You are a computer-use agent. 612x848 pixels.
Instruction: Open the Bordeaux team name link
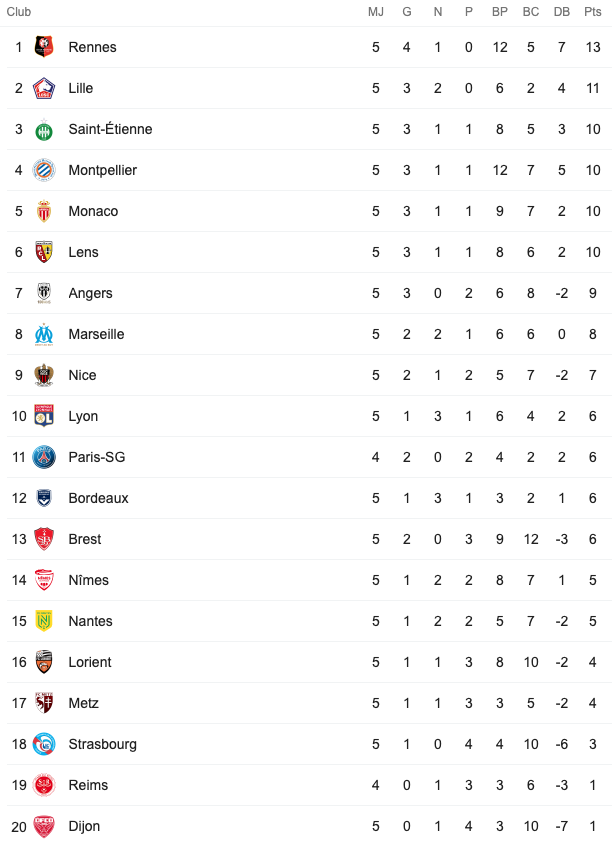coord(98,498)
